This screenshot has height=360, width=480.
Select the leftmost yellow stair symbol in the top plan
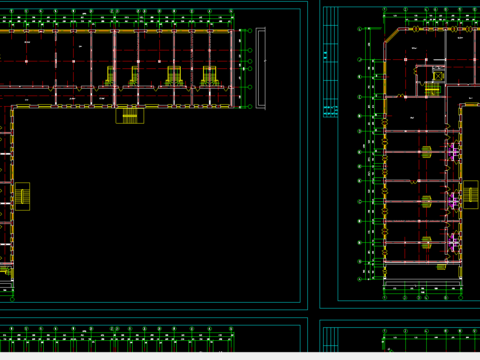coord(110,76)
